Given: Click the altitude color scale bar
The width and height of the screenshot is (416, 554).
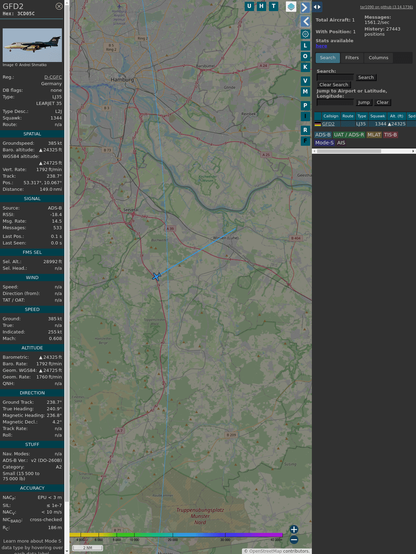Looking at the screenshot, I should click(176, 535).
